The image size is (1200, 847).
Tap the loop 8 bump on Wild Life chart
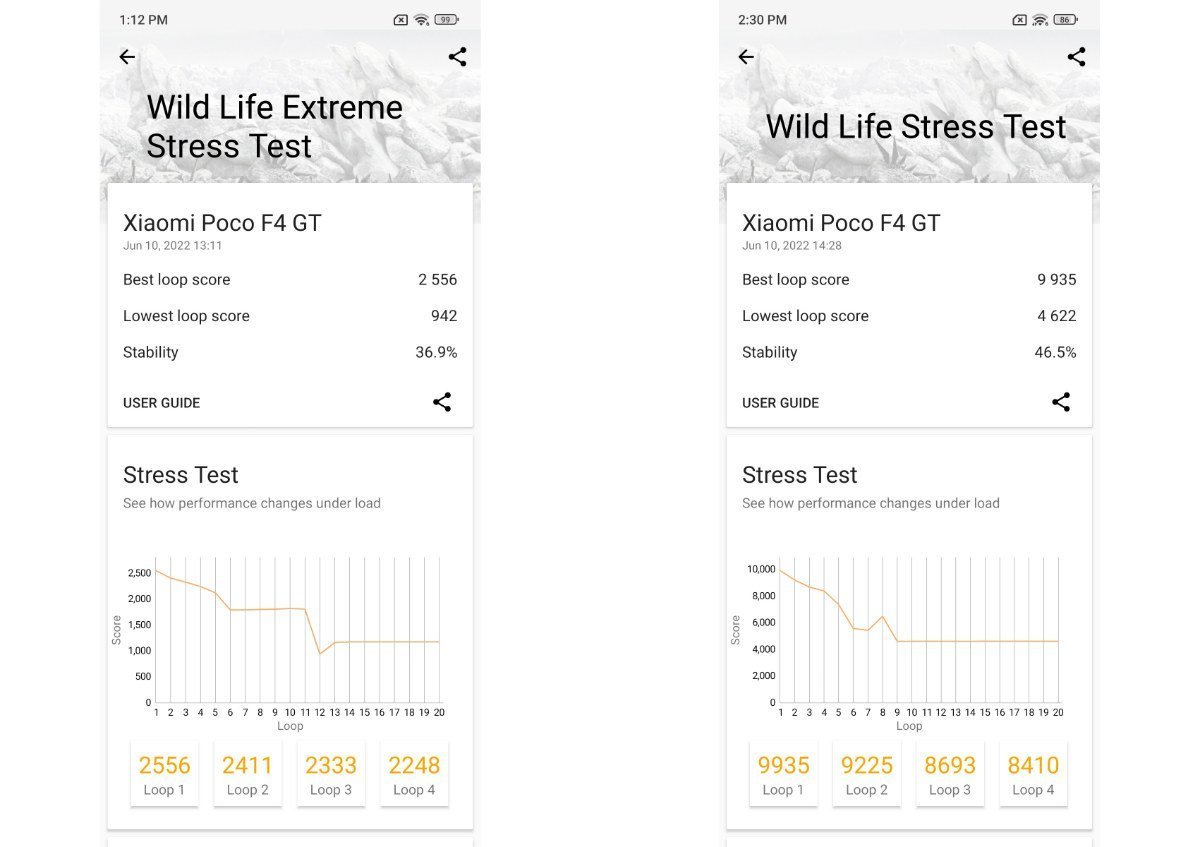coord(883,617)
